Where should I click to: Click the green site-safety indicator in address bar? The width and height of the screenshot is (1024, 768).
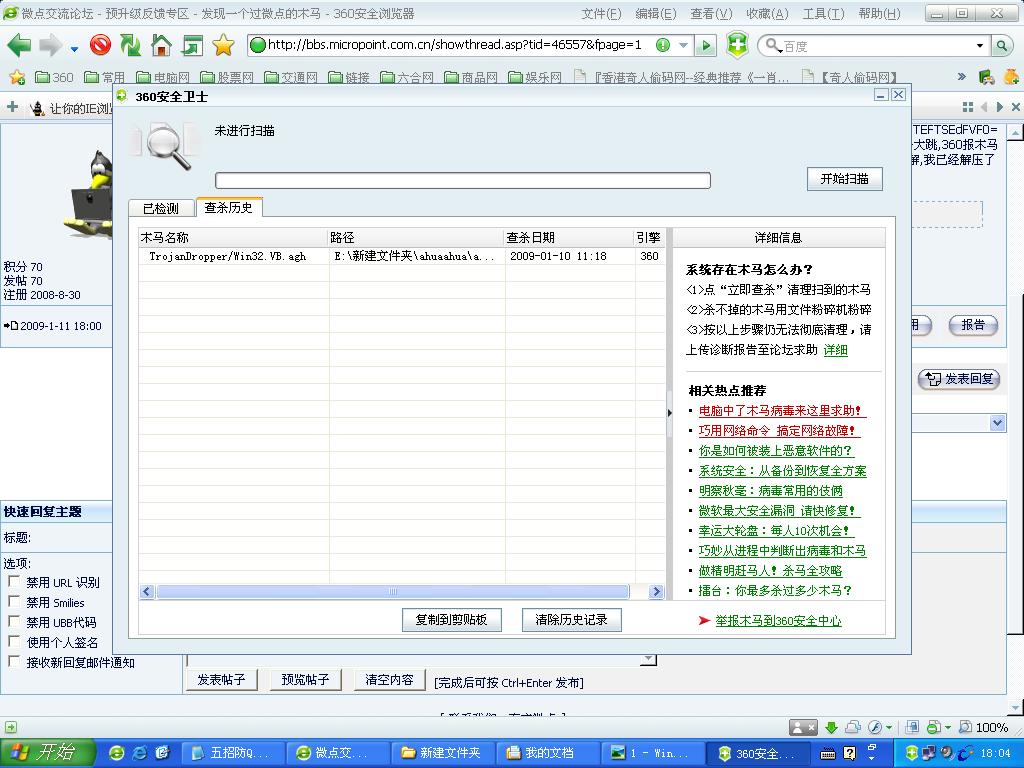click(663, 45)
